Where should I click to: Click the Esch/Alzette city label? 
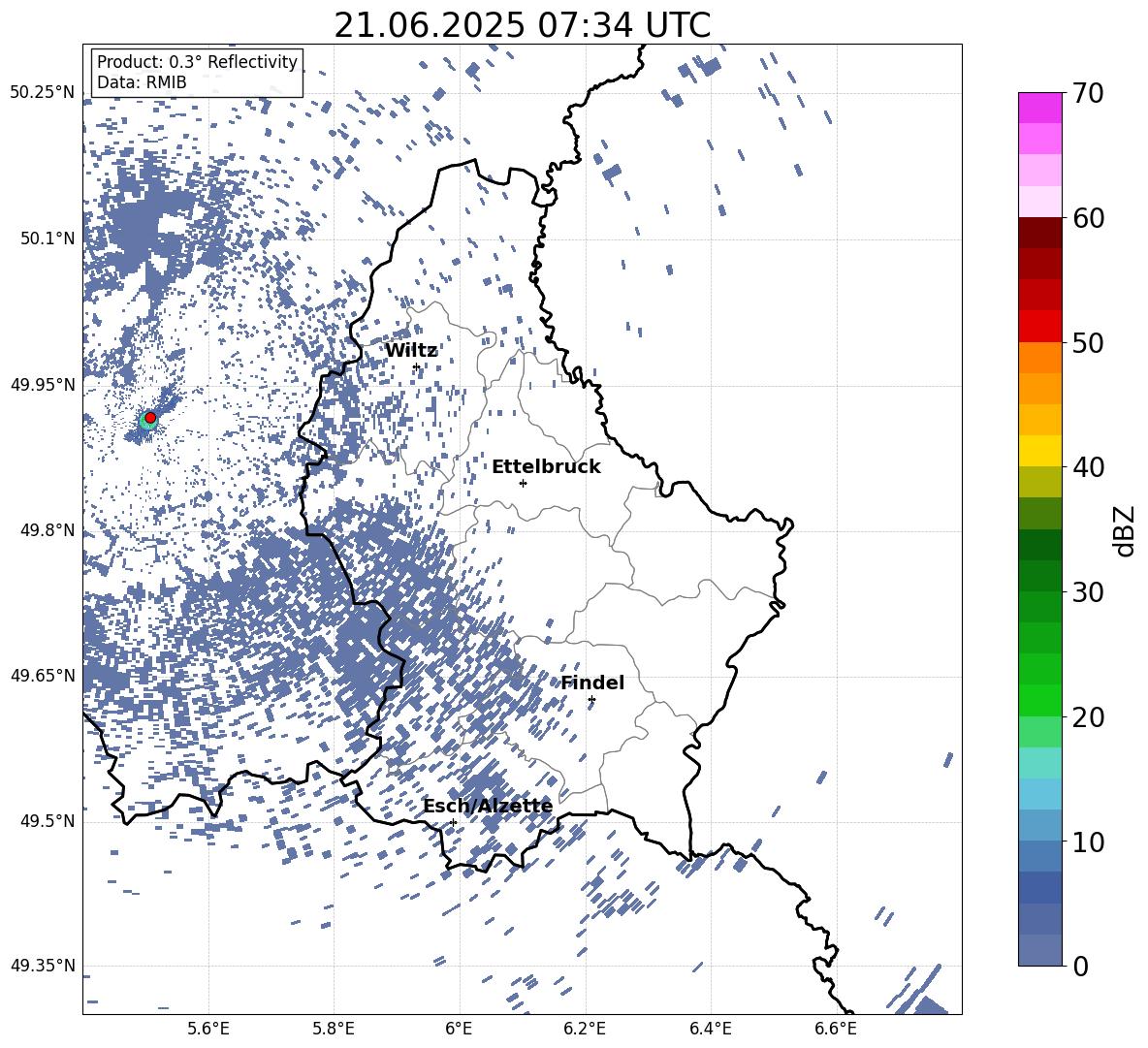point(488,806)
